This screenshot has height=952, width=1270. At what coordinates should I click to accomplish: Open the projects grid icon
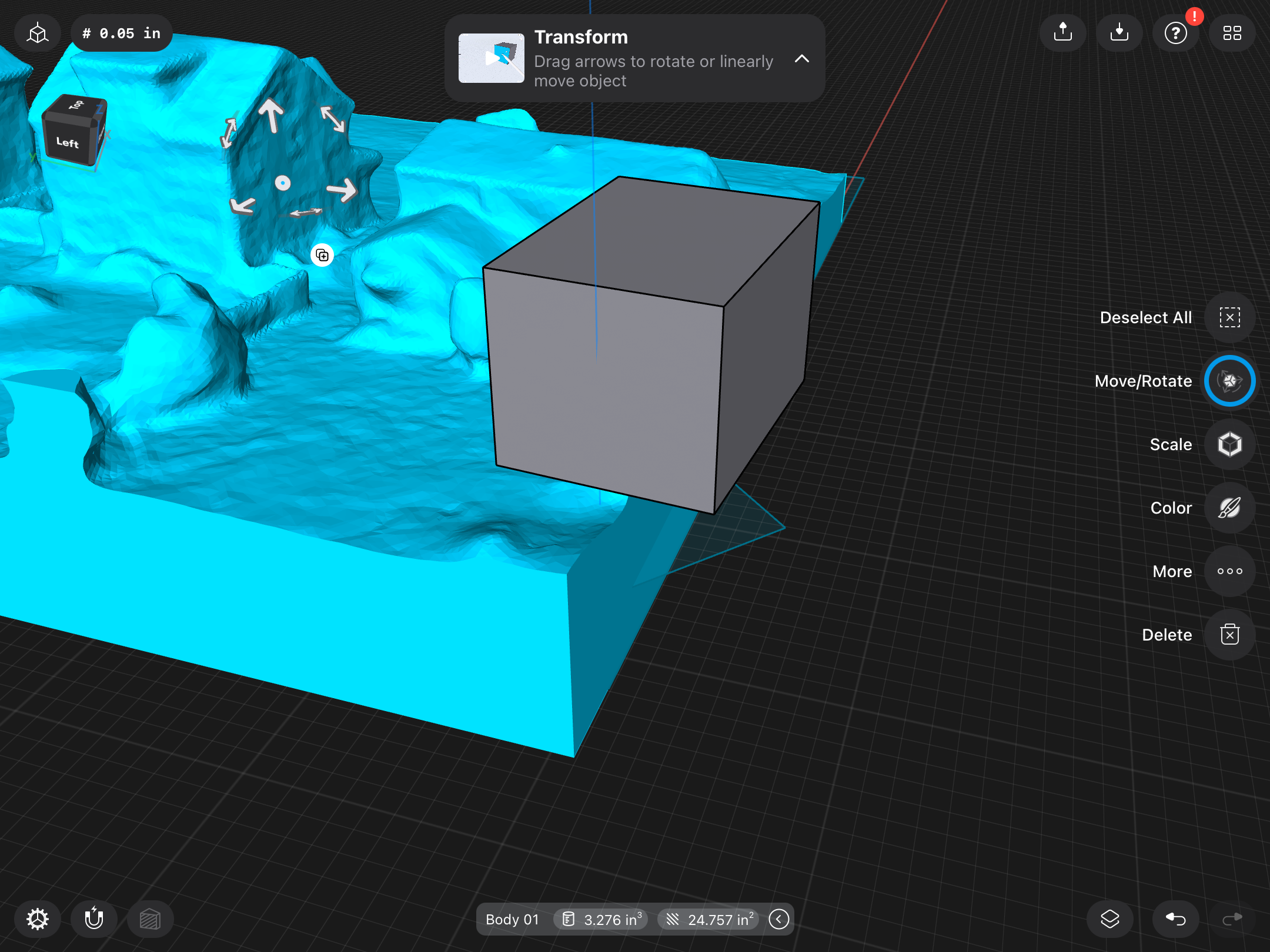[1232, 33]
